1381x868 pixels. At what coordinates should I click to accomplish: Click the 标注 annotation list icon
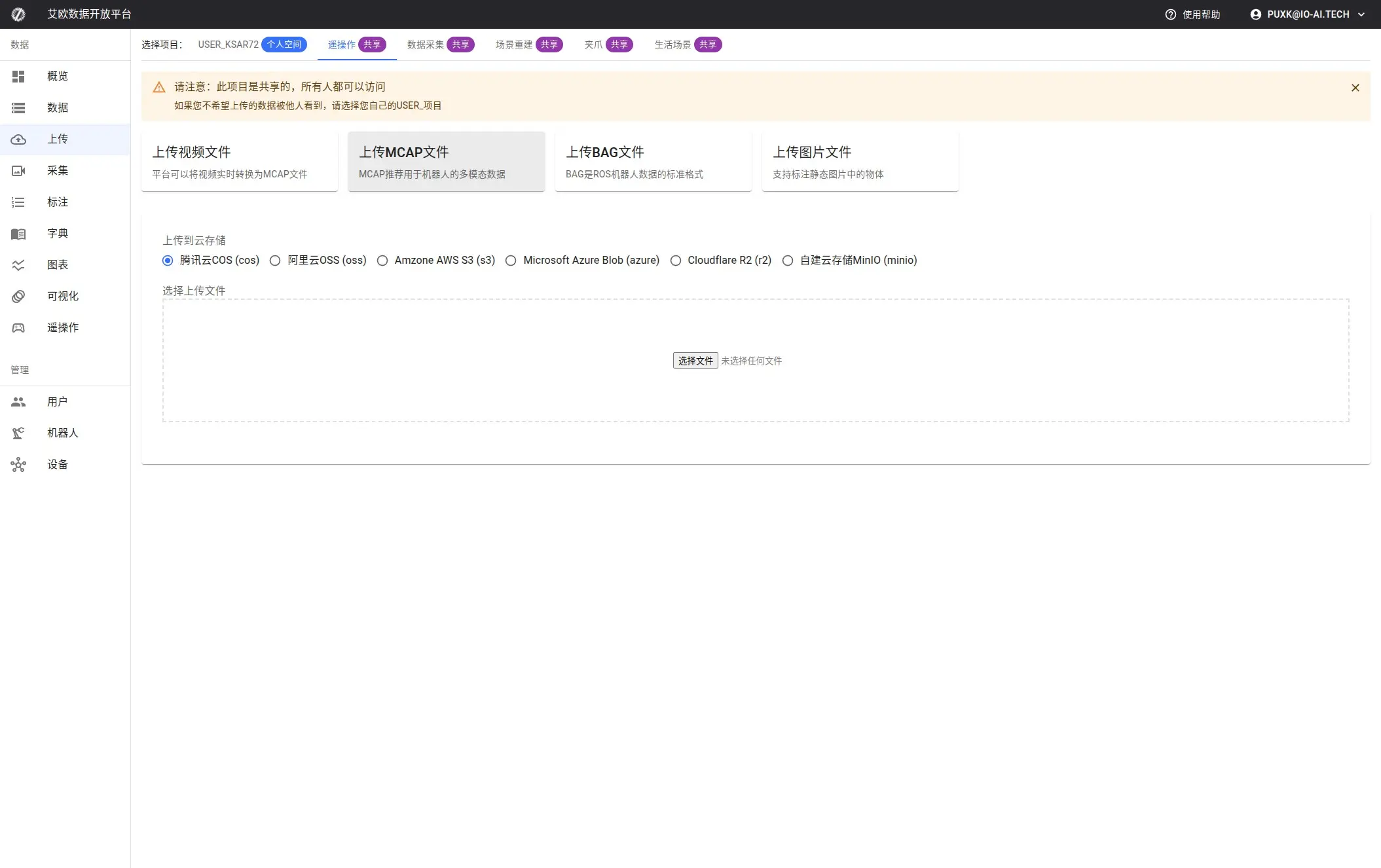coord(18,202)
